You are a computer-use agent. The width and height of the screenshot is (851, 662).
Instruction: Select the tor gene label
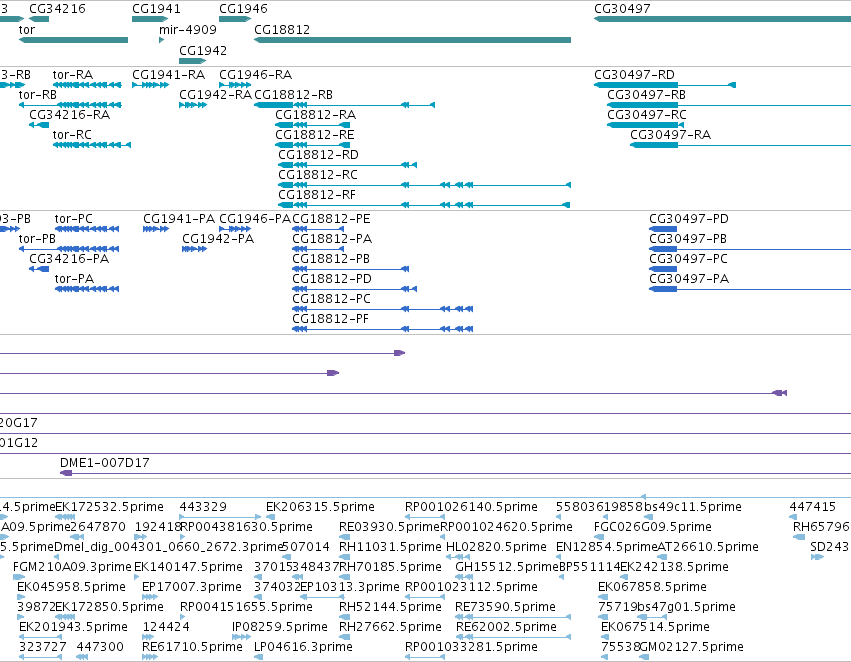(27, 30)
